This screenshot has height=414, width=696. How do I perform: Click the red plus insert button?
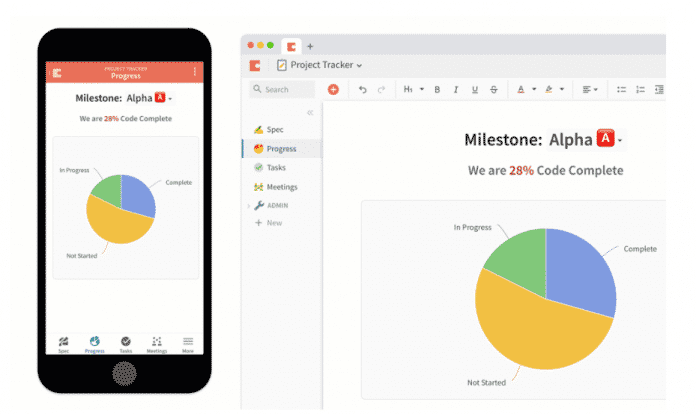(333, 89)
